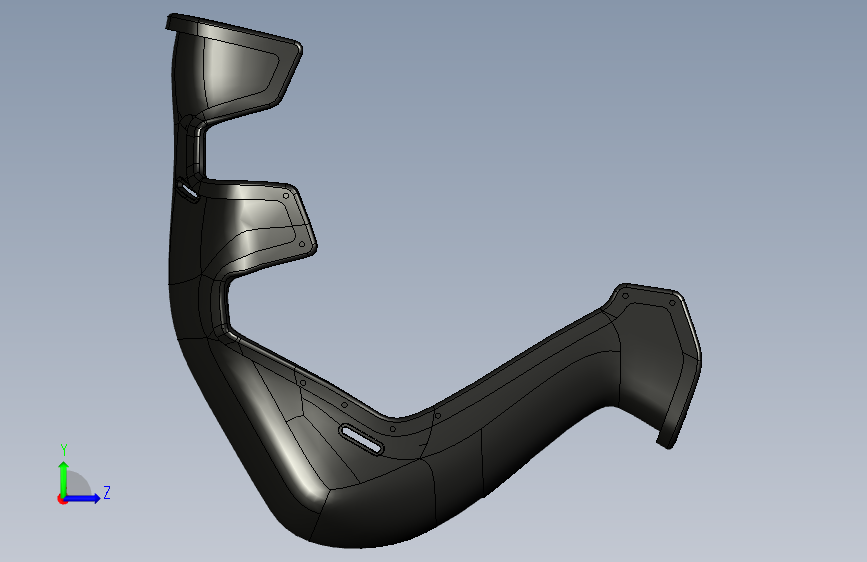The width and height of the screenshot is (867, 562).
Task: Click the green Y axis arrow of the triad
Action: click(64, 479)
